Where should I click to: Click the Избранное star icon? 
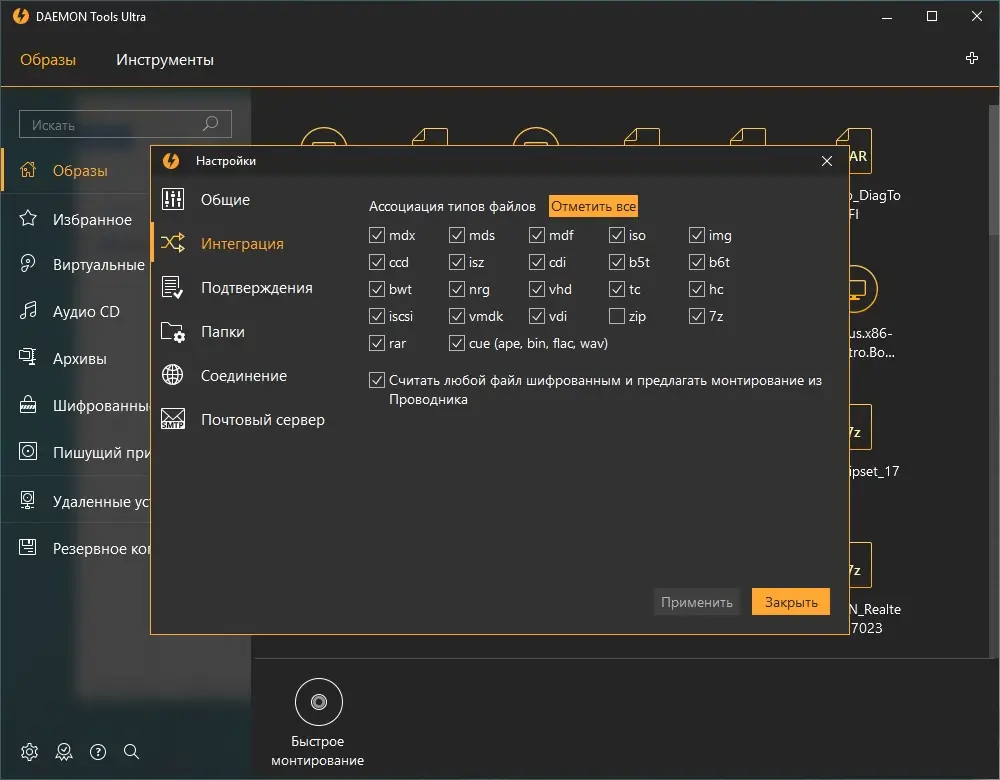pyautogui.click(x=28, y=219)
